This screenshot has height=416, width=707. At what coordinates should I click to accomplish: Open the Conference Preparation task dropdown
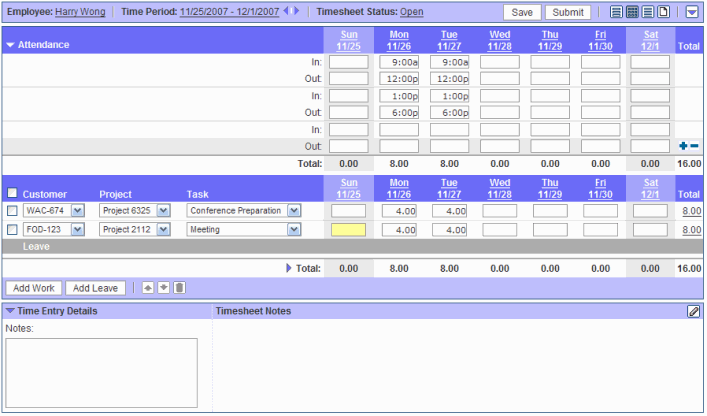pyautogui.click(x=293, y=211)
